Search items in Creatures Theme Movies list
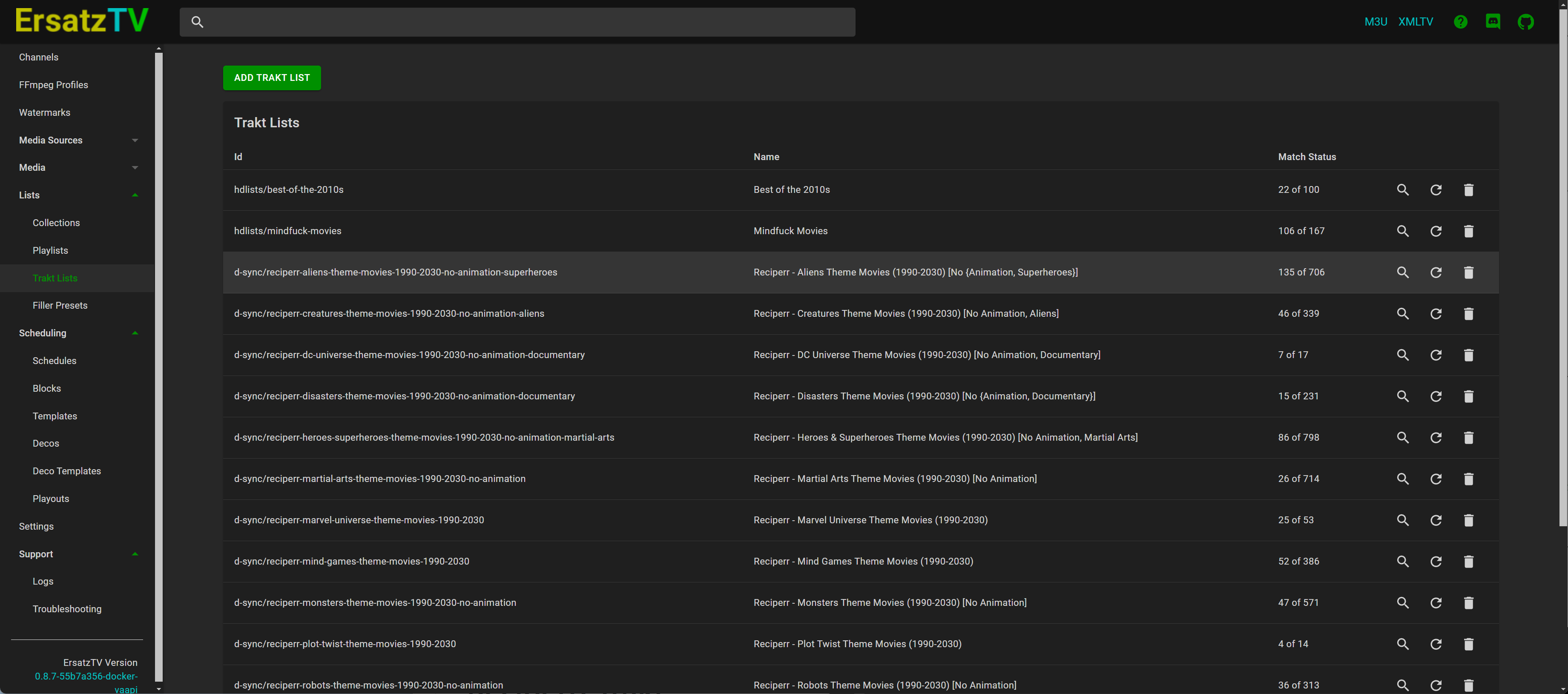1568x694 pixels. [1402, 314]
